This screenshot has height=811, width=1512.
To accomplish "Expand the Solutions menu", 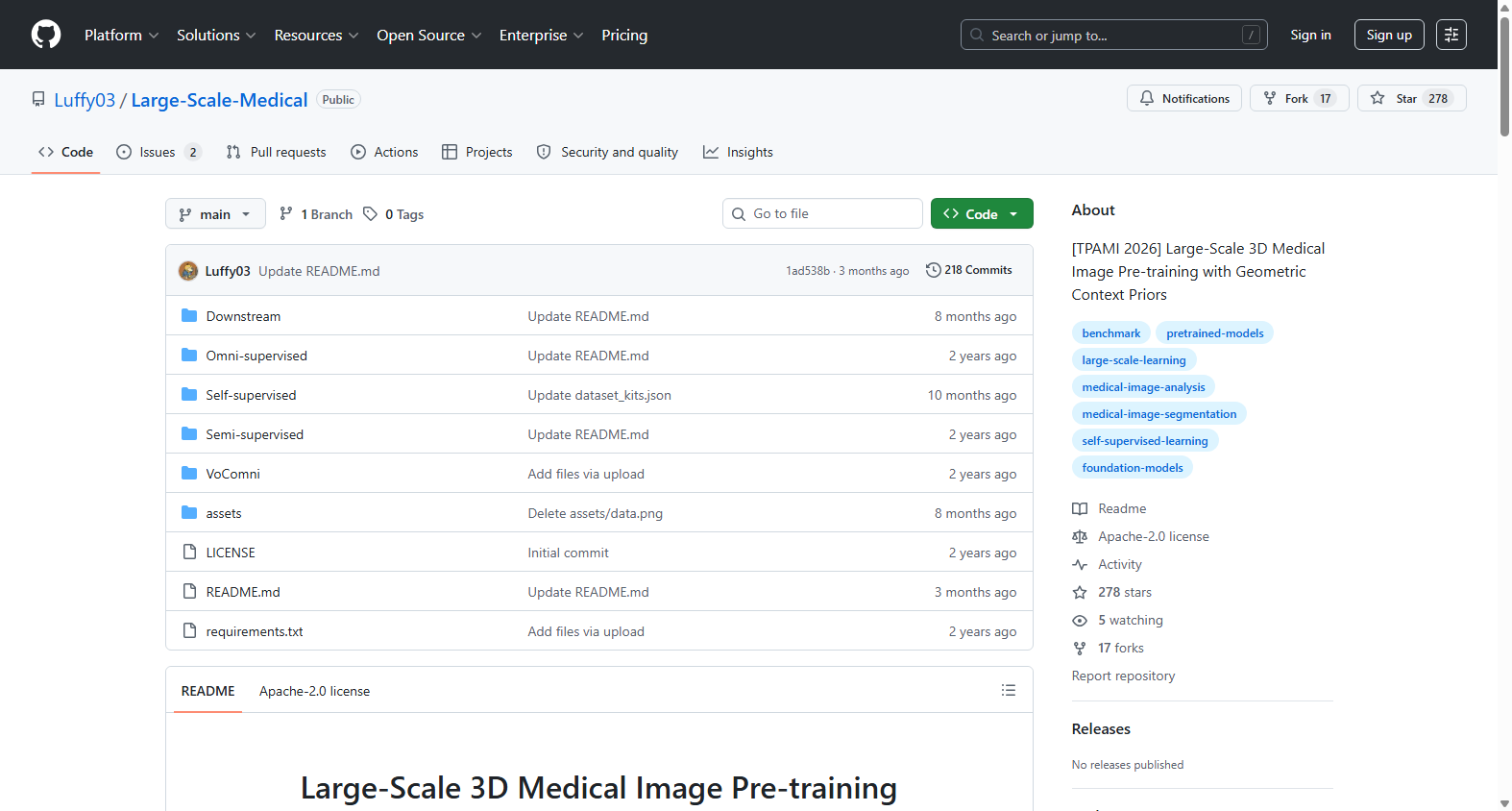I will [216, 35].
